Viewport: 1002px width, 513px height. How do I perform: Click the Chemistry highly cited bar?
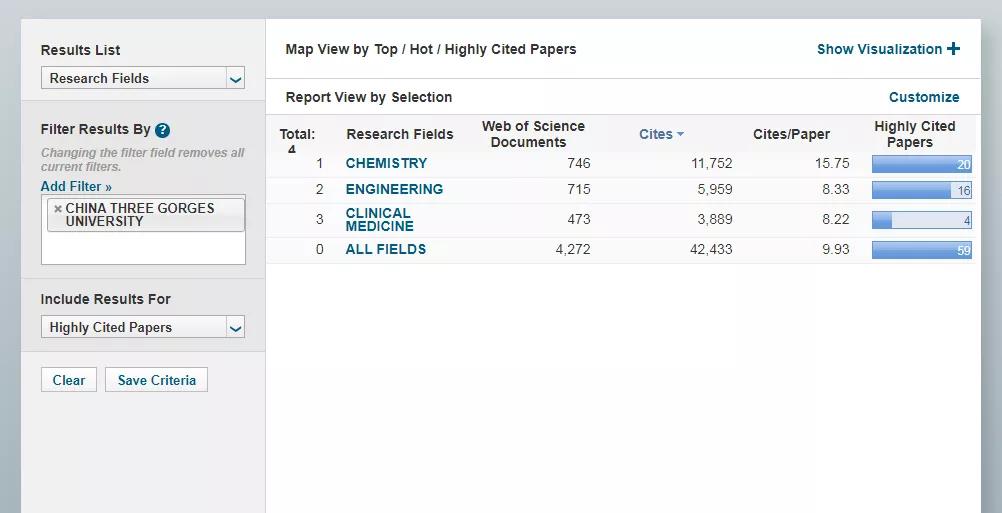point(921,164)
